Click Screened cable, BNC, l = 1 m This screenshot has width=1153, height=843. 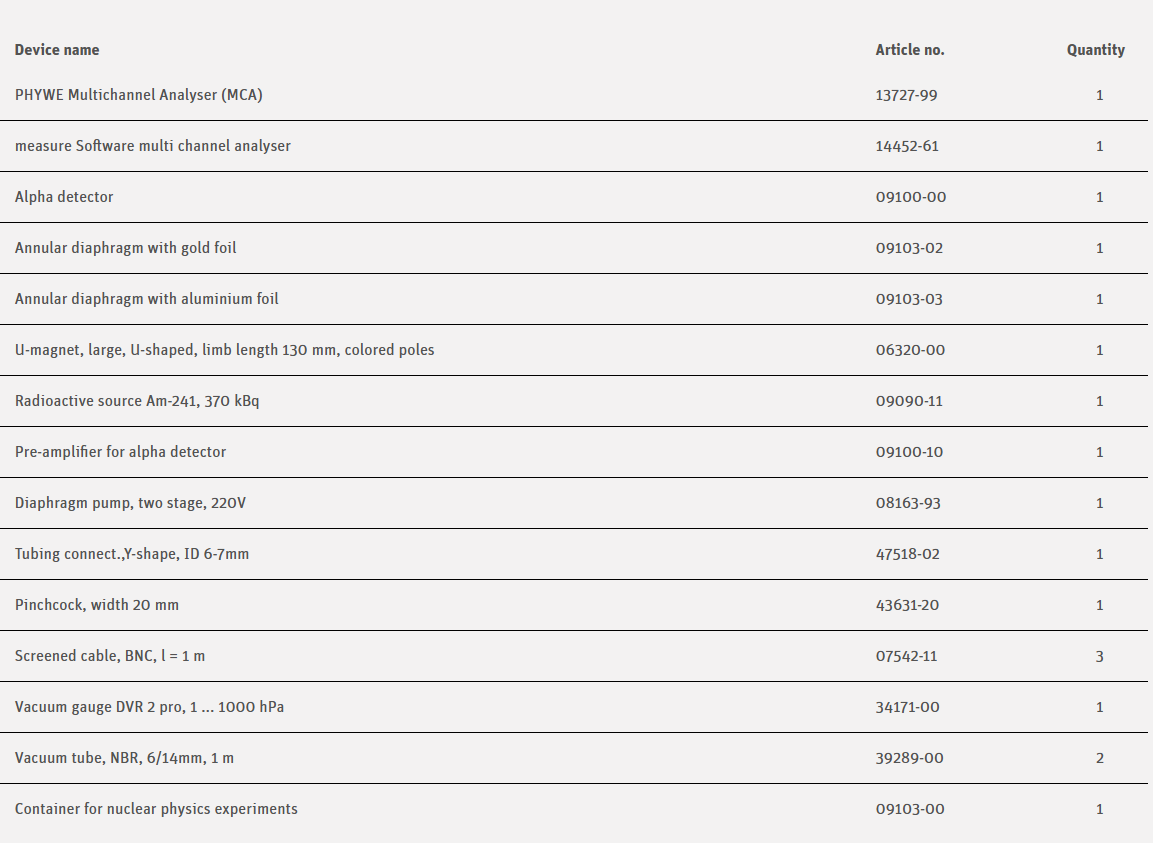[110, 656]
